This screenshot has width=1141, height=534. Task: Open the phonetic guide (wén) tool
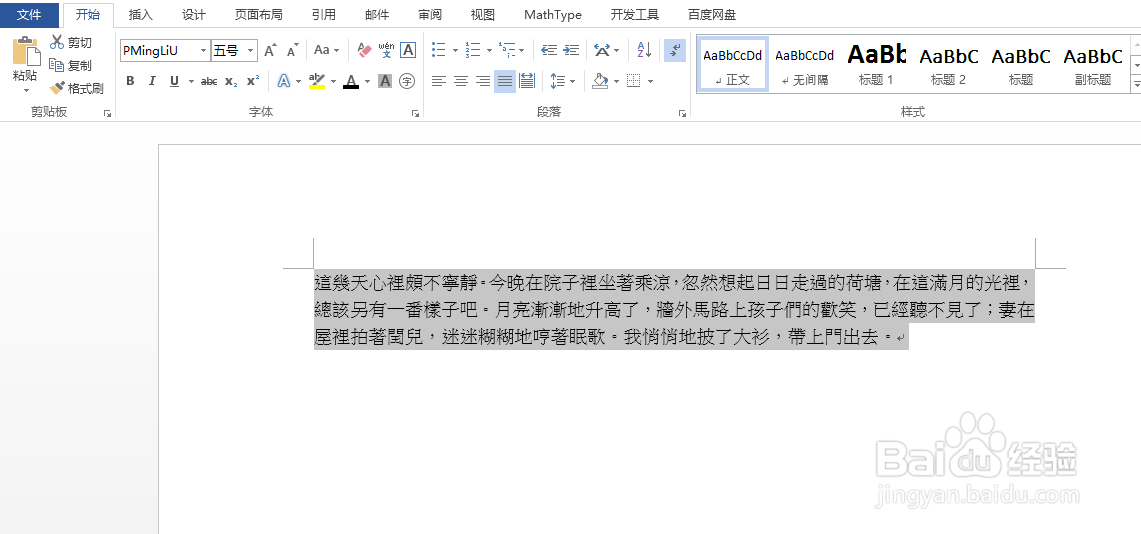[386, 50]
